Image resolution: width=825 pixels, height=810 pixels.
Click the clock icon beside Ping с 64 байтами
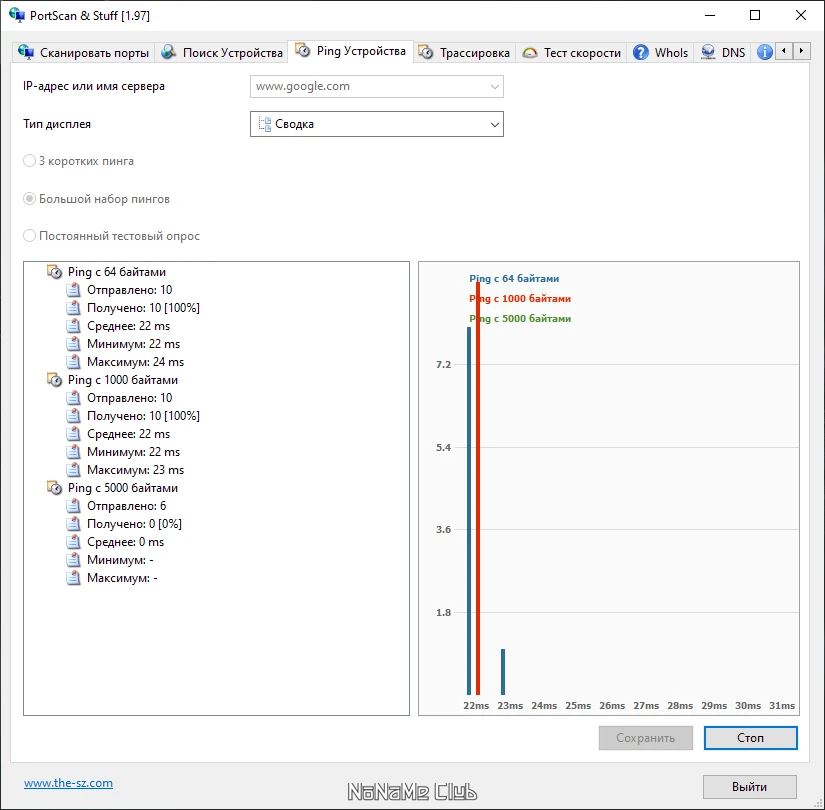(55, 272)
